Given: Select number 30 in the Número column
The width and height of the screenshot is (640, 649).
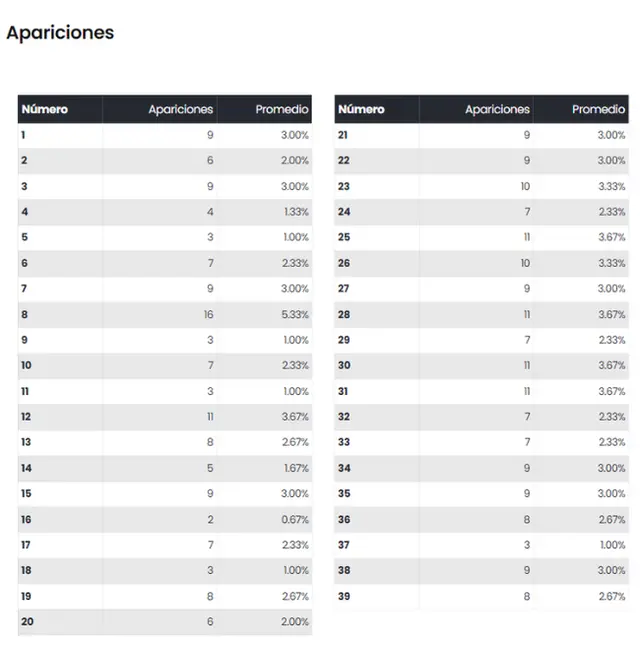Looking at the screenshot, I should [x=344, y=366].
